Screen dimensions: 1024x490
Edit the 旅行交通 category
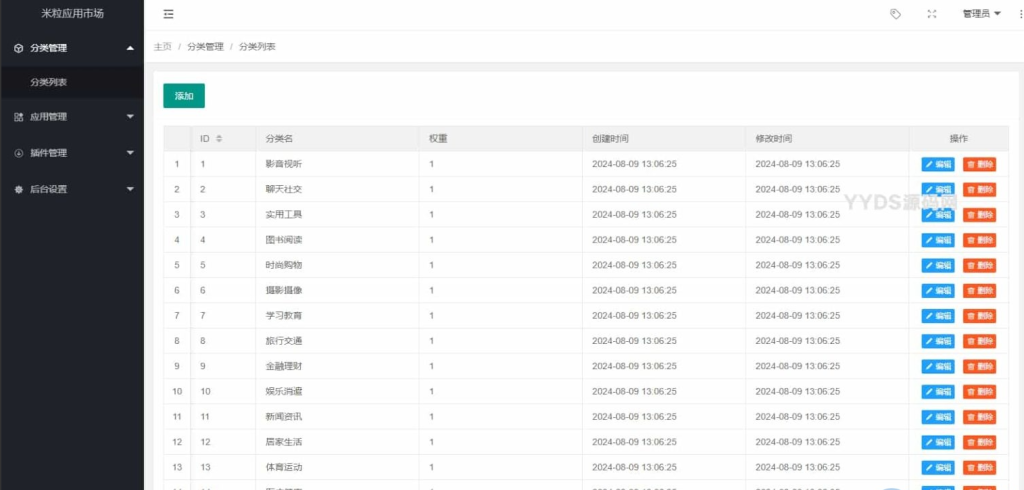[938, 341]
